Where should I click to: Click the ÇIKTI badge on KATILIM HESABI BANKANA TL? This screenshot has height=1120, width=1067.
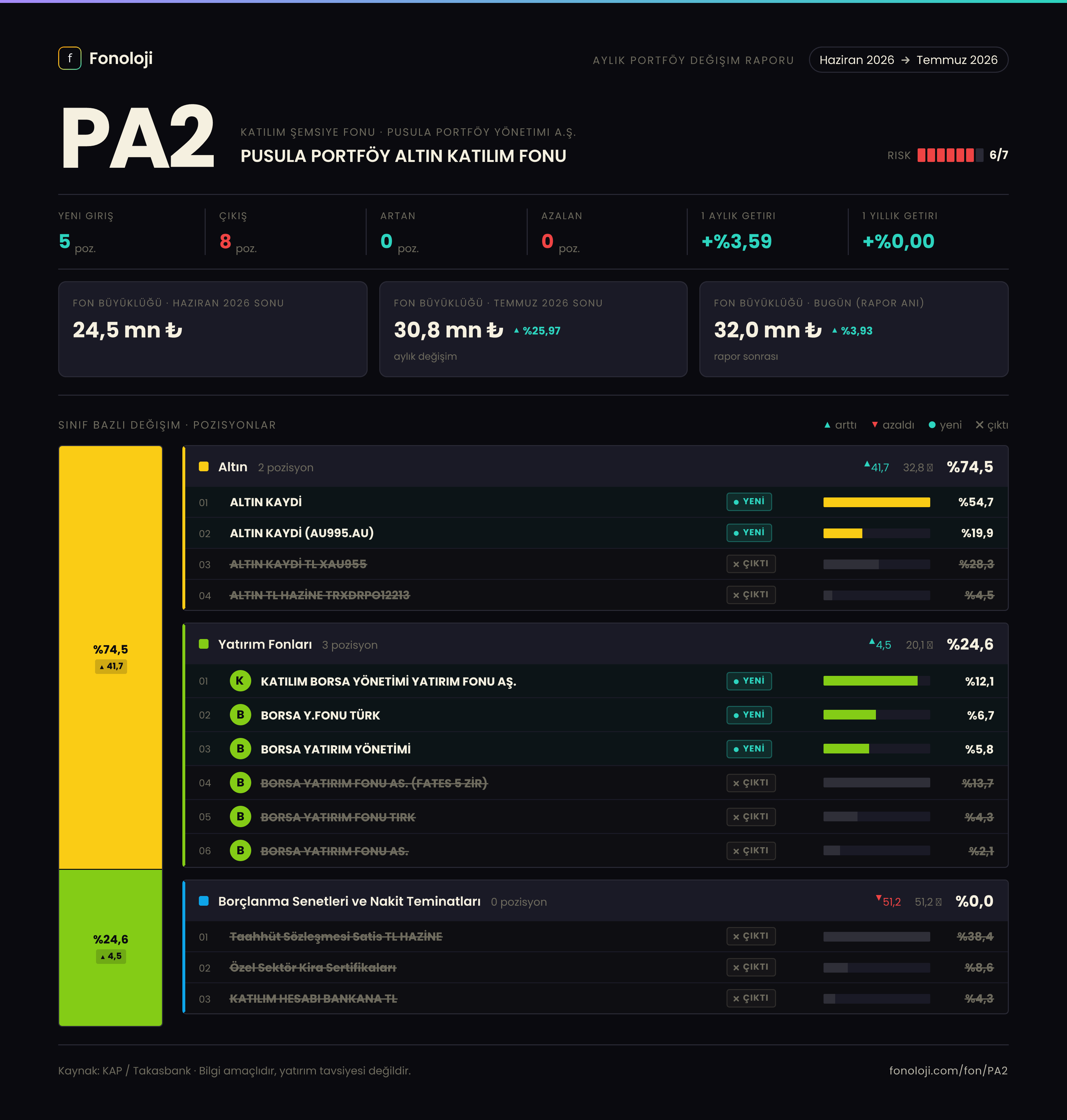tap(751, 998)
